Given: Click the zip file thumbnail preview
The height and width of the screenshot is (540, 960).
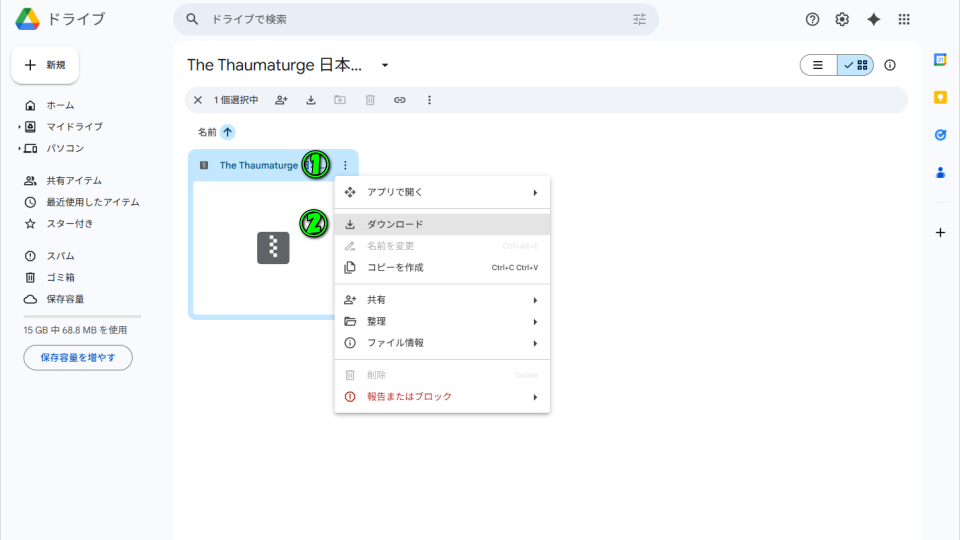Looking at the screenshot, I should pyautogui.click(x=273, y=248).
